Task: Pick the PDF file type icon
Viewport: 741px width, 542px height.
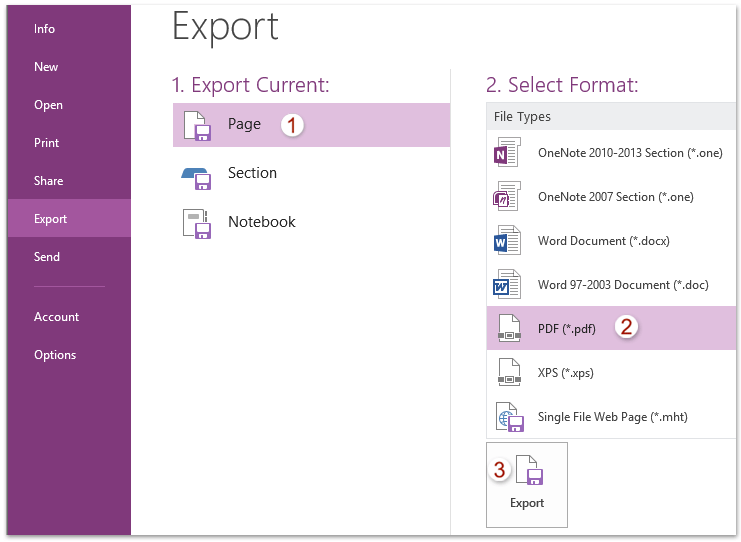Action: point(509,328)
